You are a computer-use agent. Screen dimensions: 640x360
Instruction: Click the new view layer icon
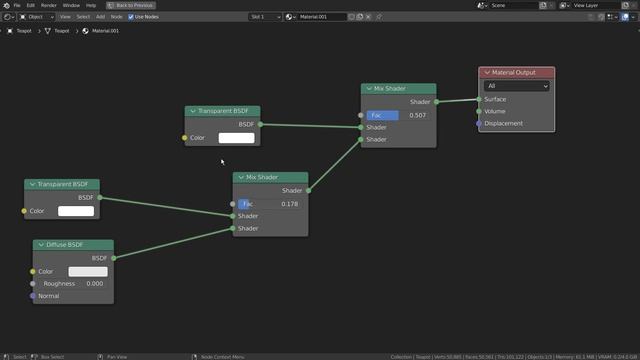[625, 5]
